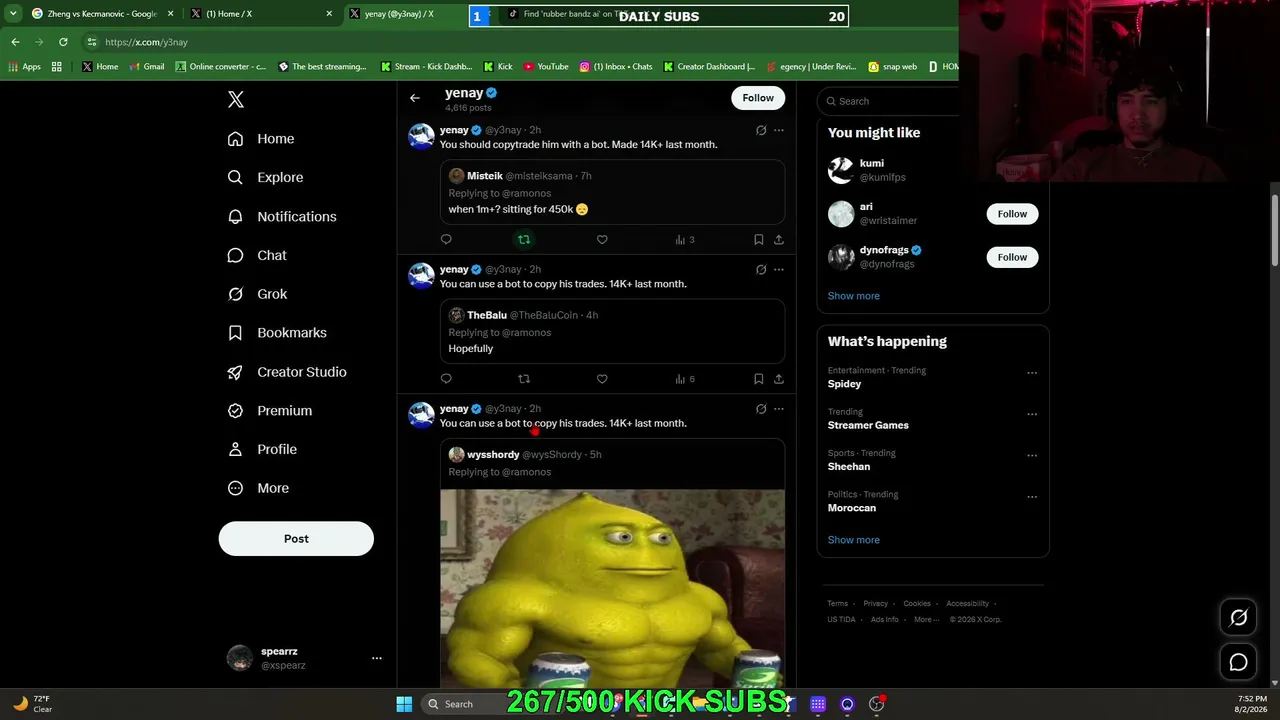Open the weather widget on taskbar
This screenshot has width=1280, height=720.
click(32, 704)
